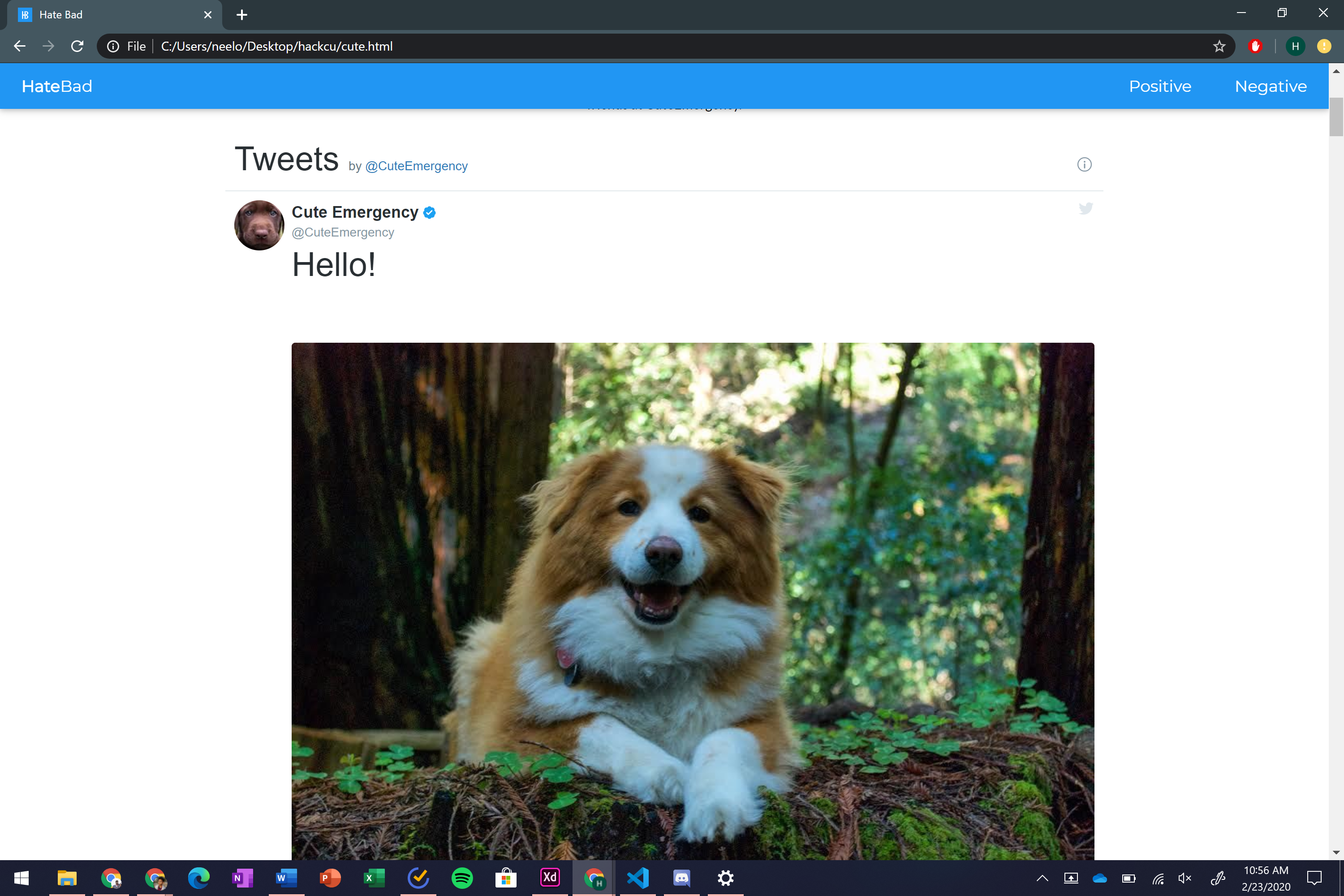Open the Negative nav menu item
The width and height of the screenshot is (1344, 896).
1270,86
